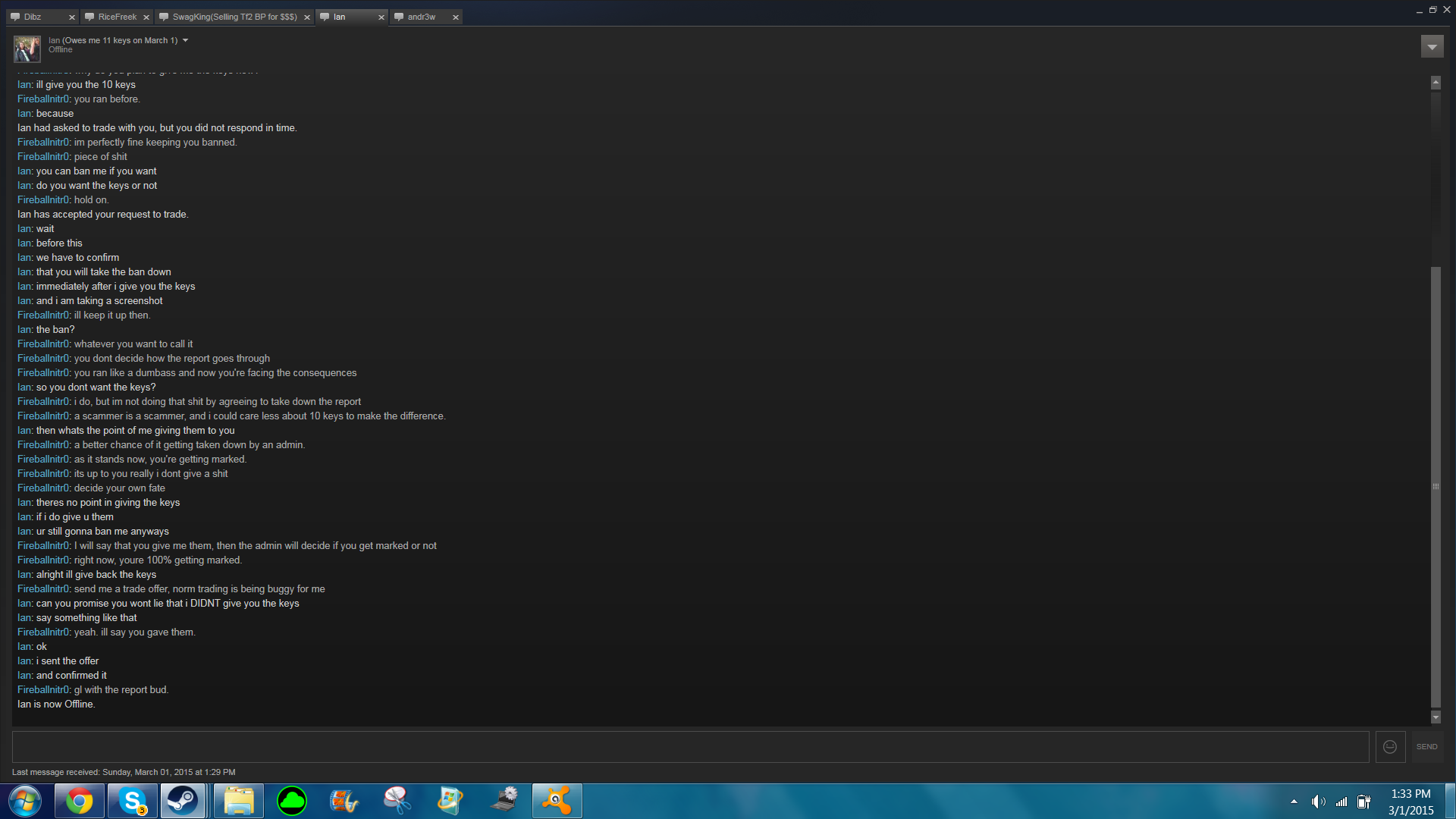Switch to the RiceFreek chat tab
Image resolution: width=1456 pixels, height=819 pixels.
(x=117, y=17)
